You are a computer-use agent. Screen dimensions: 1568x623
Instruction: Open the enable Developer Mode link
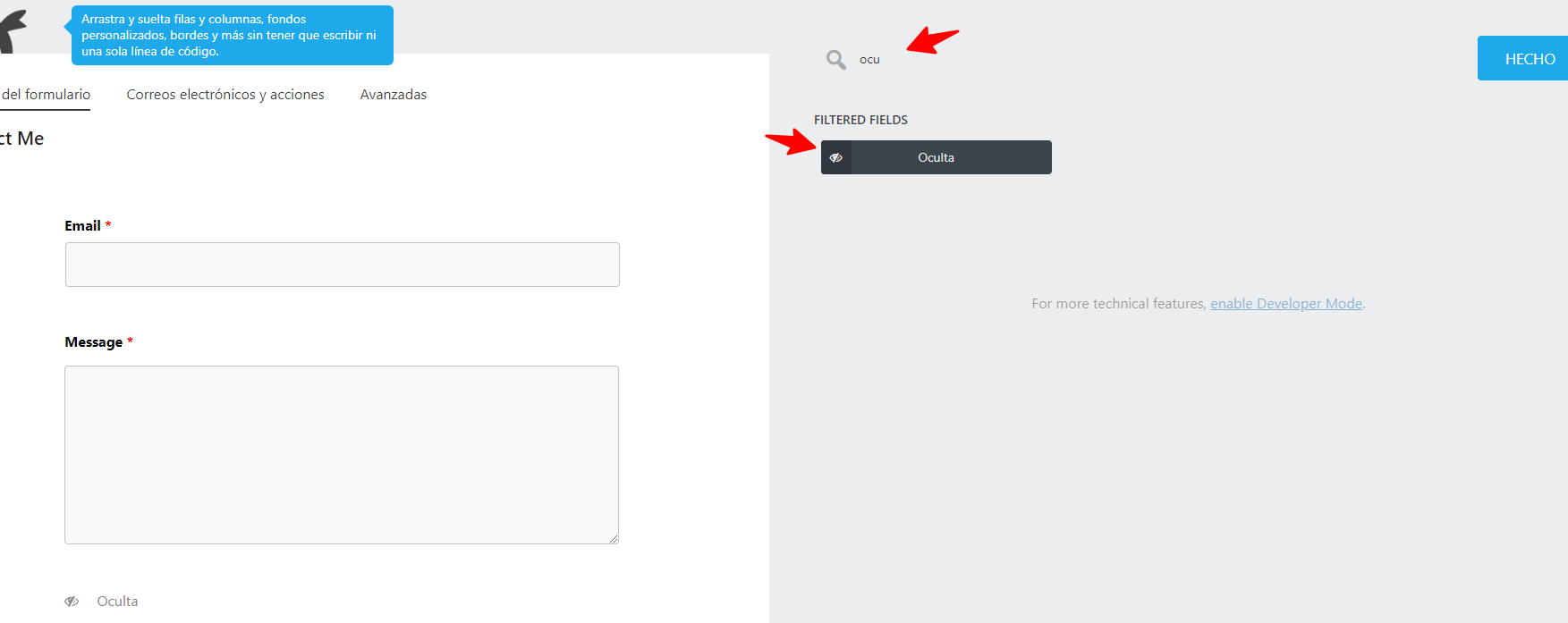1286,304
